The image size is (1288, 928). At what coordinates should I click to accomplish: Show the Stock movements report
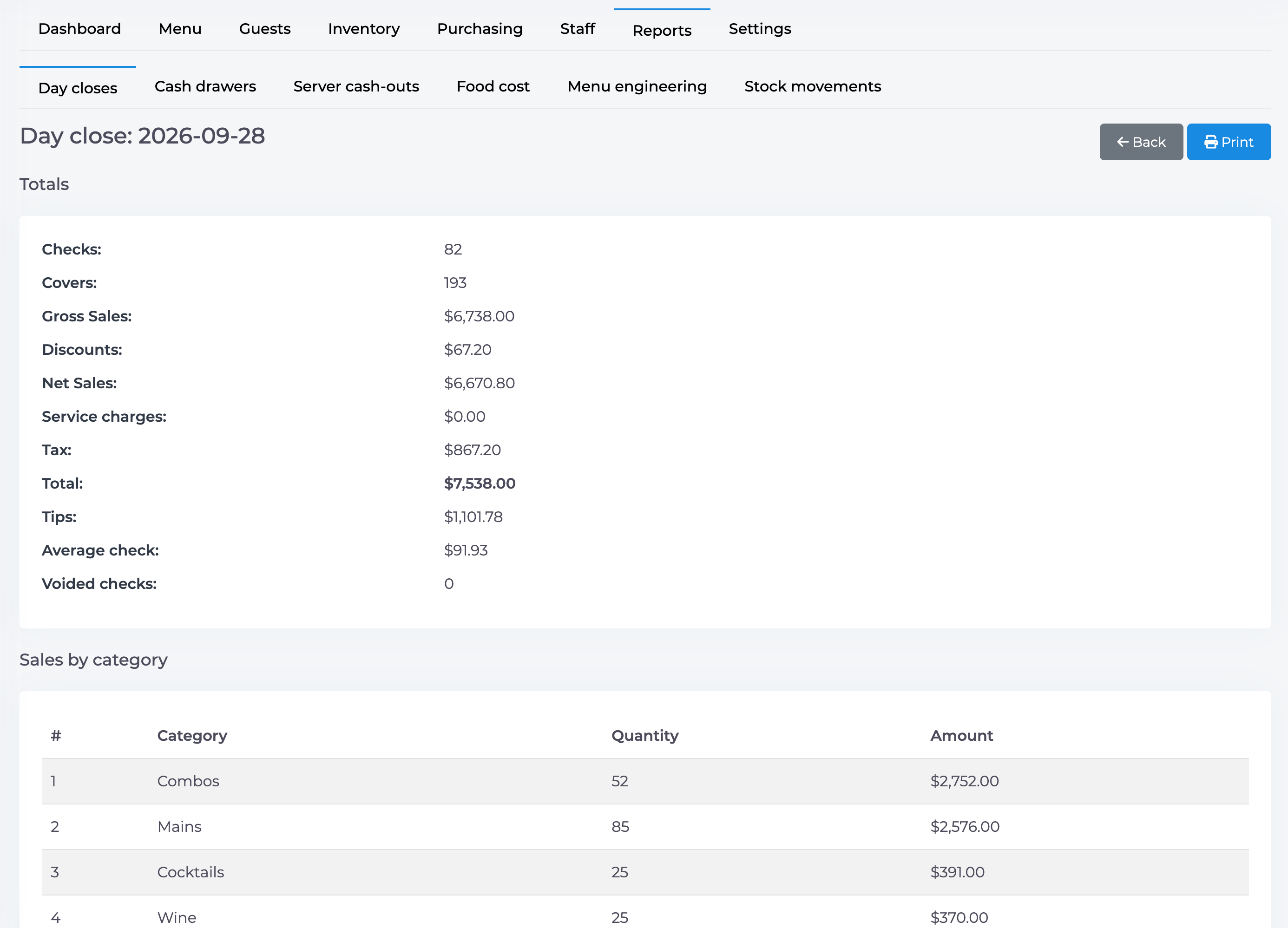813,86
